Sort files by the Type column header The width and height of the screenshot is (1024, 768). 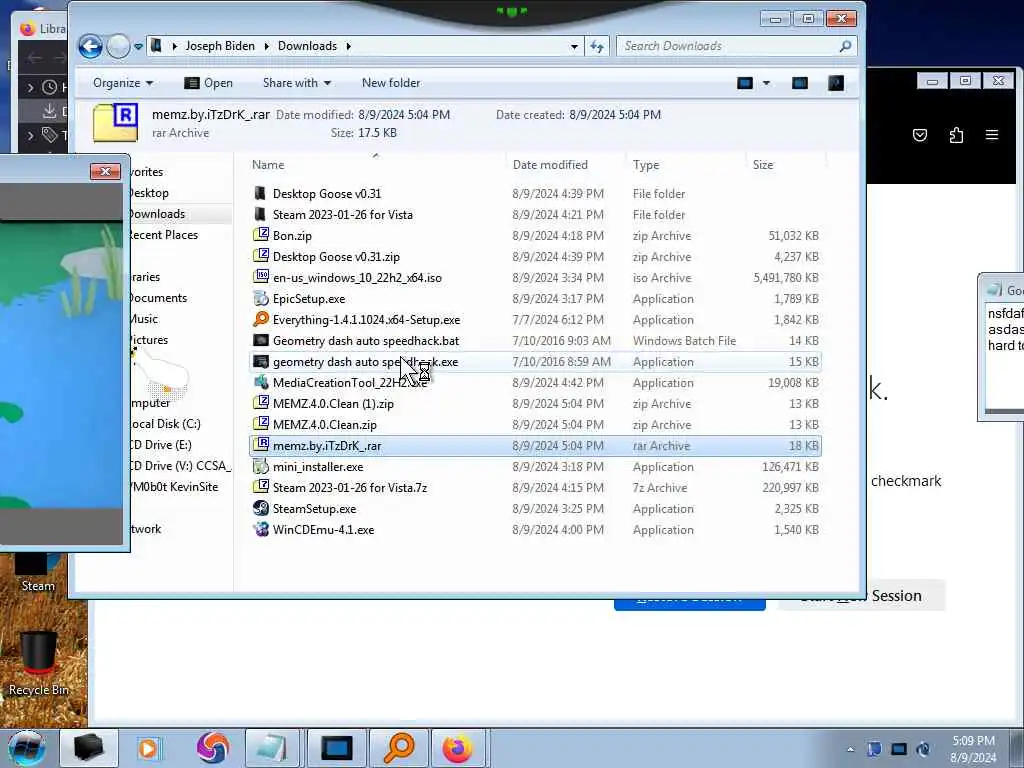646,165
